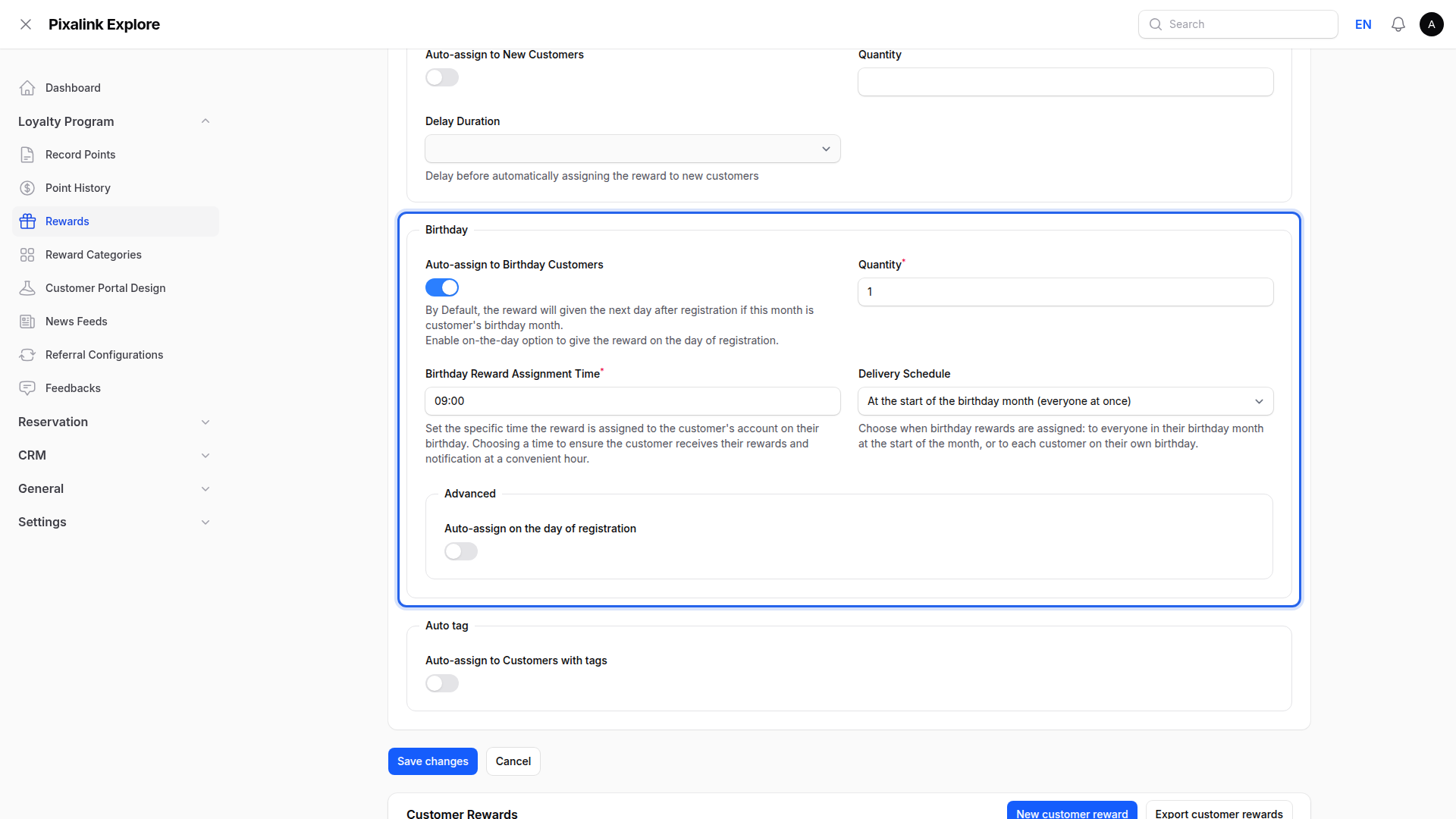Click the News Feeds newspaper icon
The height and width of the screenshot is (819, 1456).
(x=27, y=322)
